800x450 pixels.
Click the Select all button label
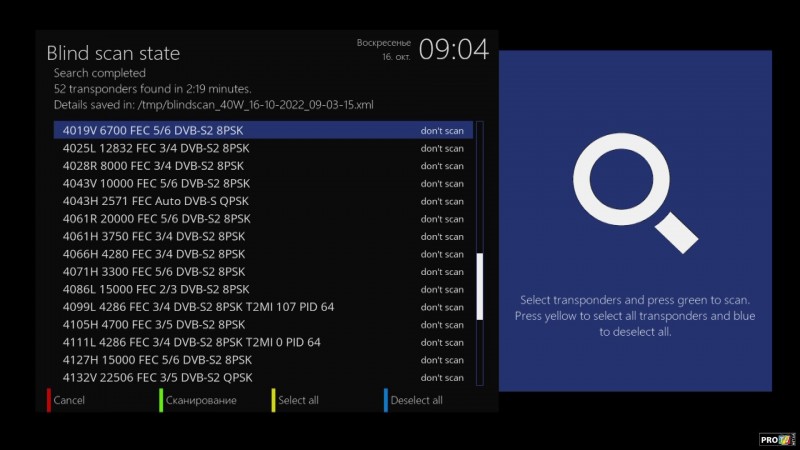[298, 401]
